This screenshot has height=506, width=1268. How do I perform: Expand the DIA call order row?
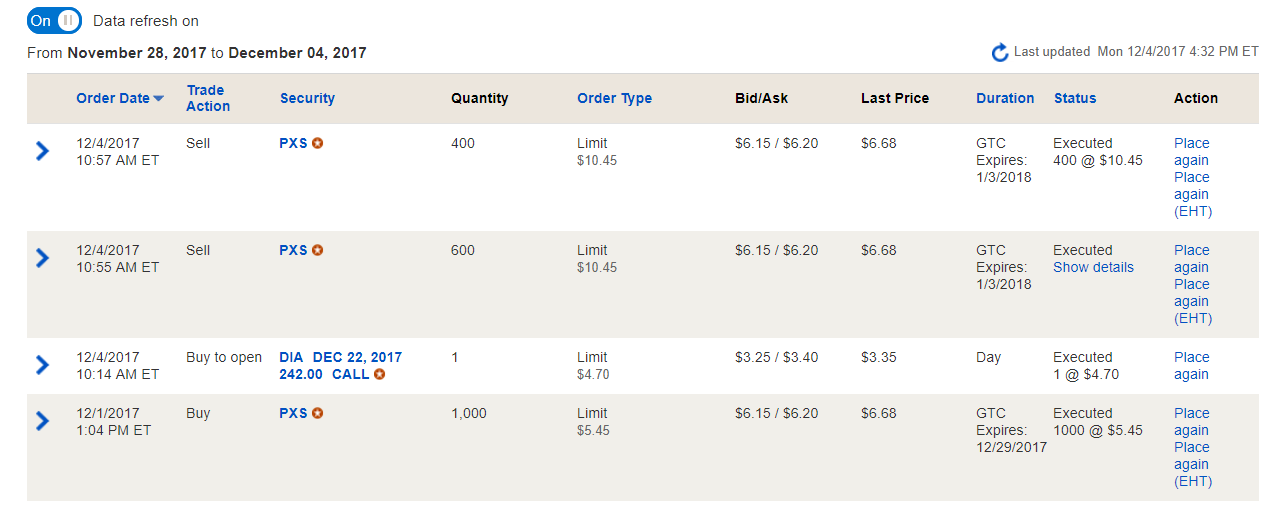(42, 365)
